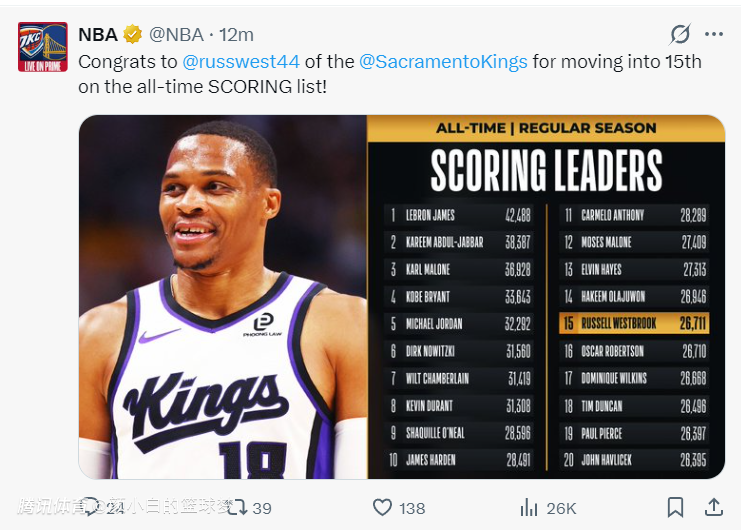Screen dimensions: 741x530
Task: Open the NBA profile avatar
Action: point(42,46)
